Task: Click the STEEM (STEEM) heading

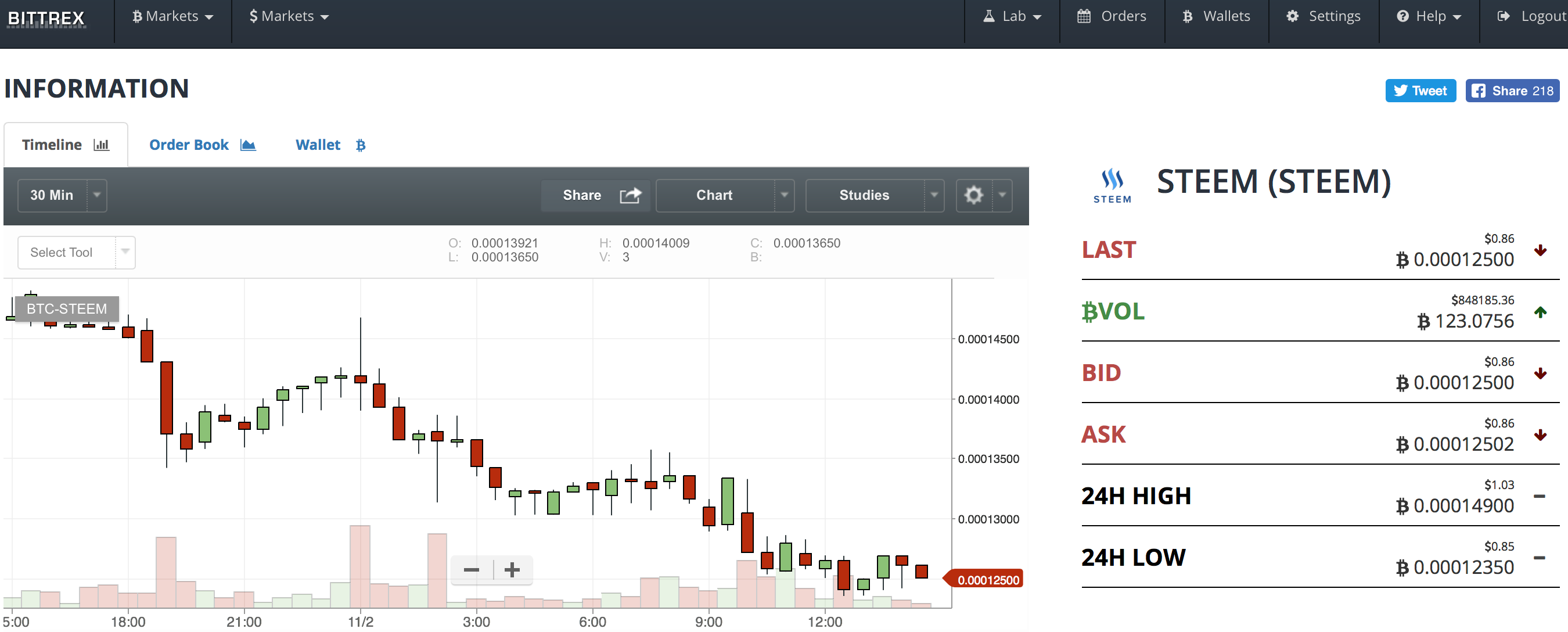Action: [1274, 182]
